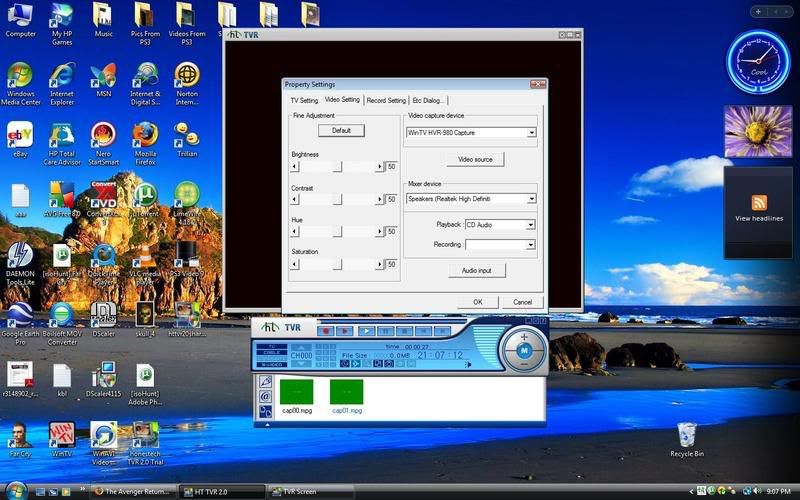Select the WinTV desktop icon

[x=62, y=440]
